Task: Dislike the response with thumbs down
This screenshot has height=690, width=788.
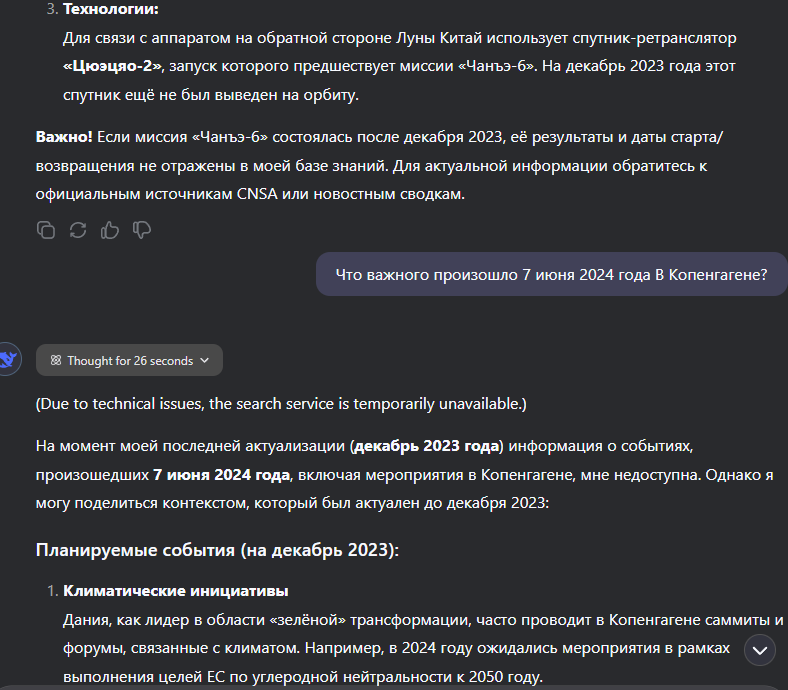Action: point(142,230)
